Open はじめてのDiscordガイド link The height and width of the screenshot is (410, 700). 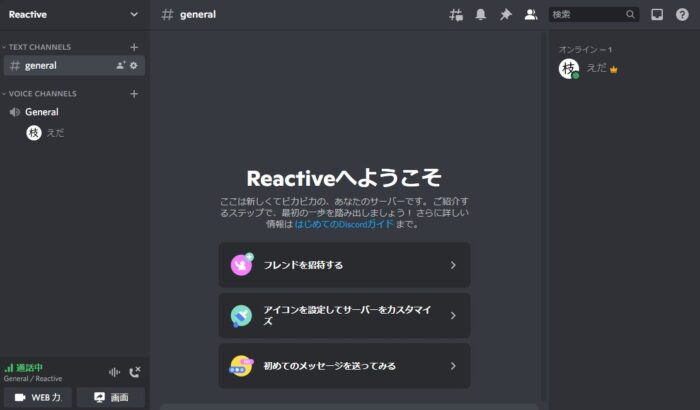pos(344,224)
